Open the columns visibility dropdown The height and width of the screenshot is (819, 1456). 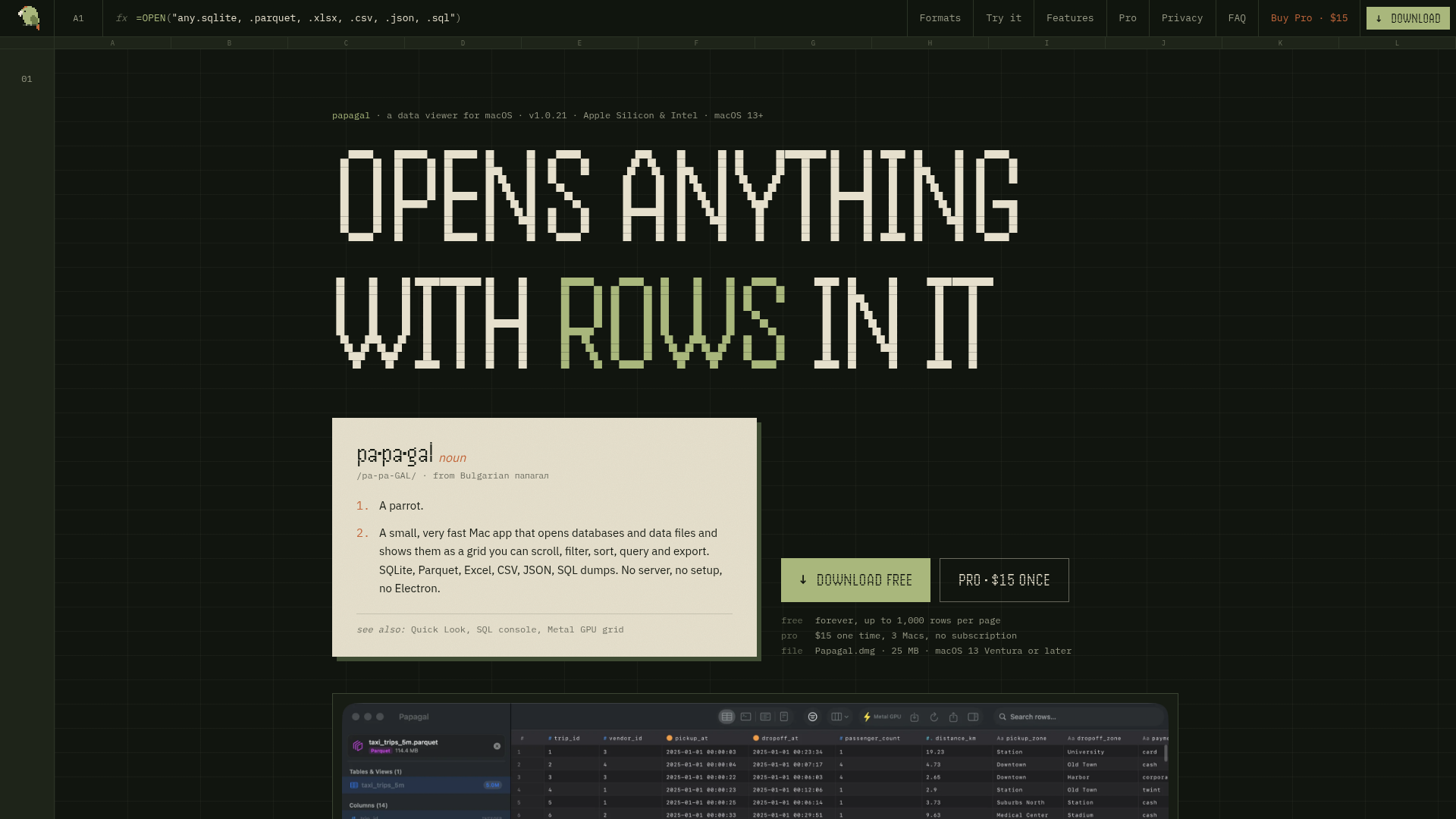pyautogui.click(x=839, y=717)
